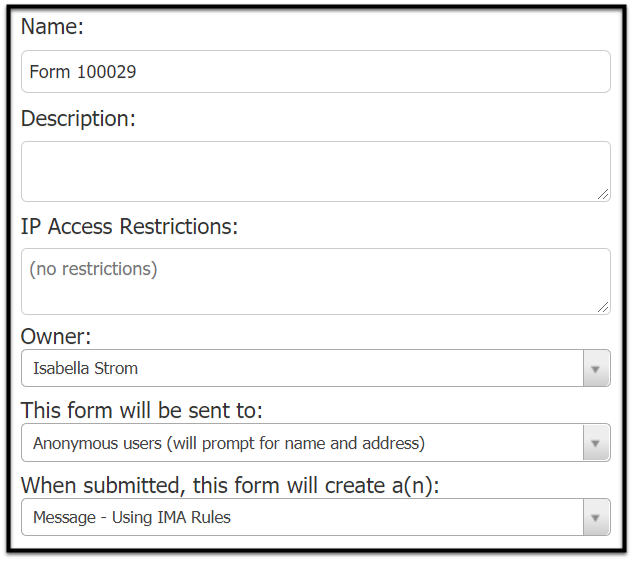
Task: Expand the 'This form will be sent to' arrow
Action: [596, 443]
